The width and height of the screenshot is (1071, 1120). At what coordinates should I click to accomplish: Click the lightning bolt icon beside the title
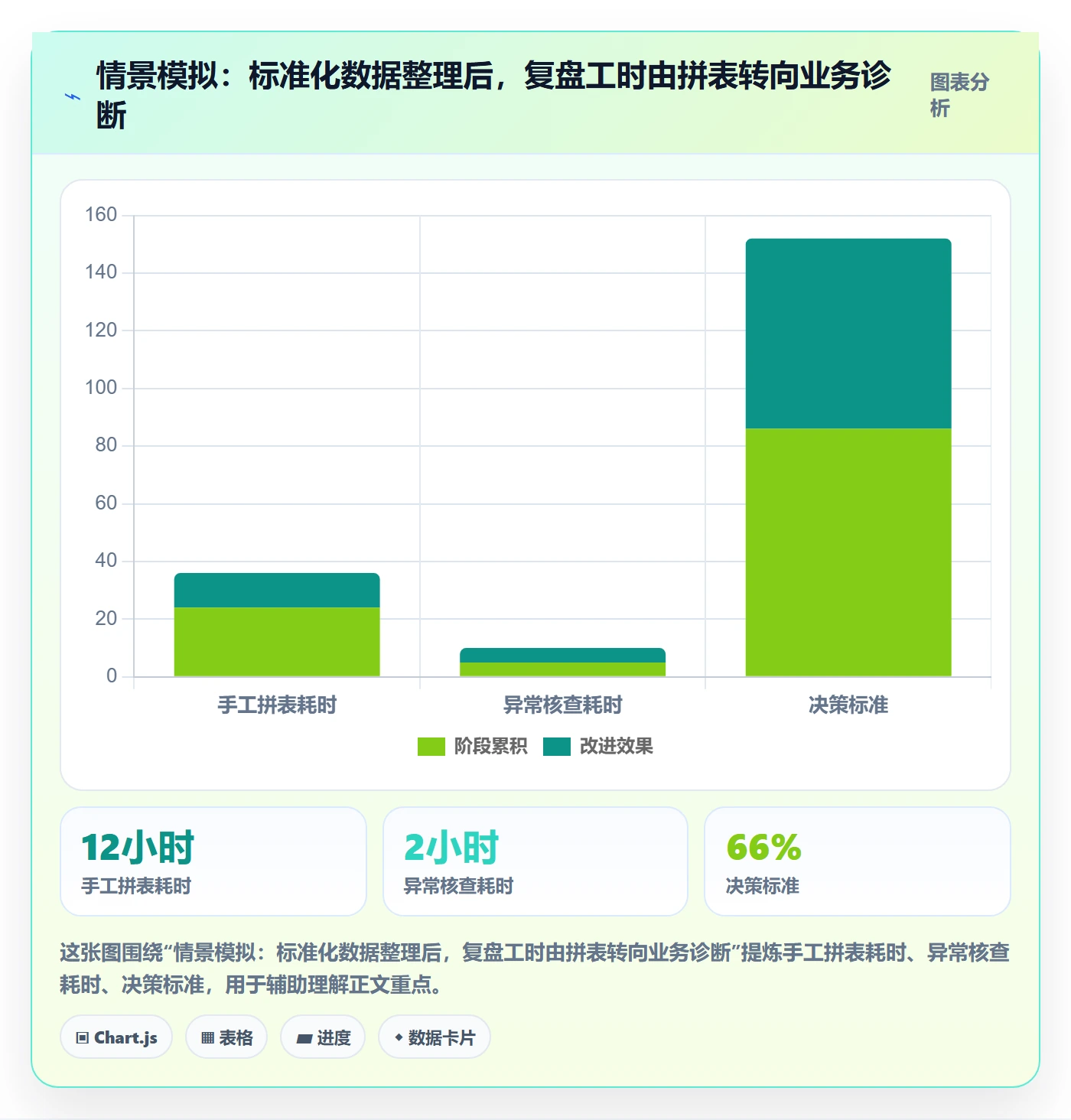click(73, 96)
